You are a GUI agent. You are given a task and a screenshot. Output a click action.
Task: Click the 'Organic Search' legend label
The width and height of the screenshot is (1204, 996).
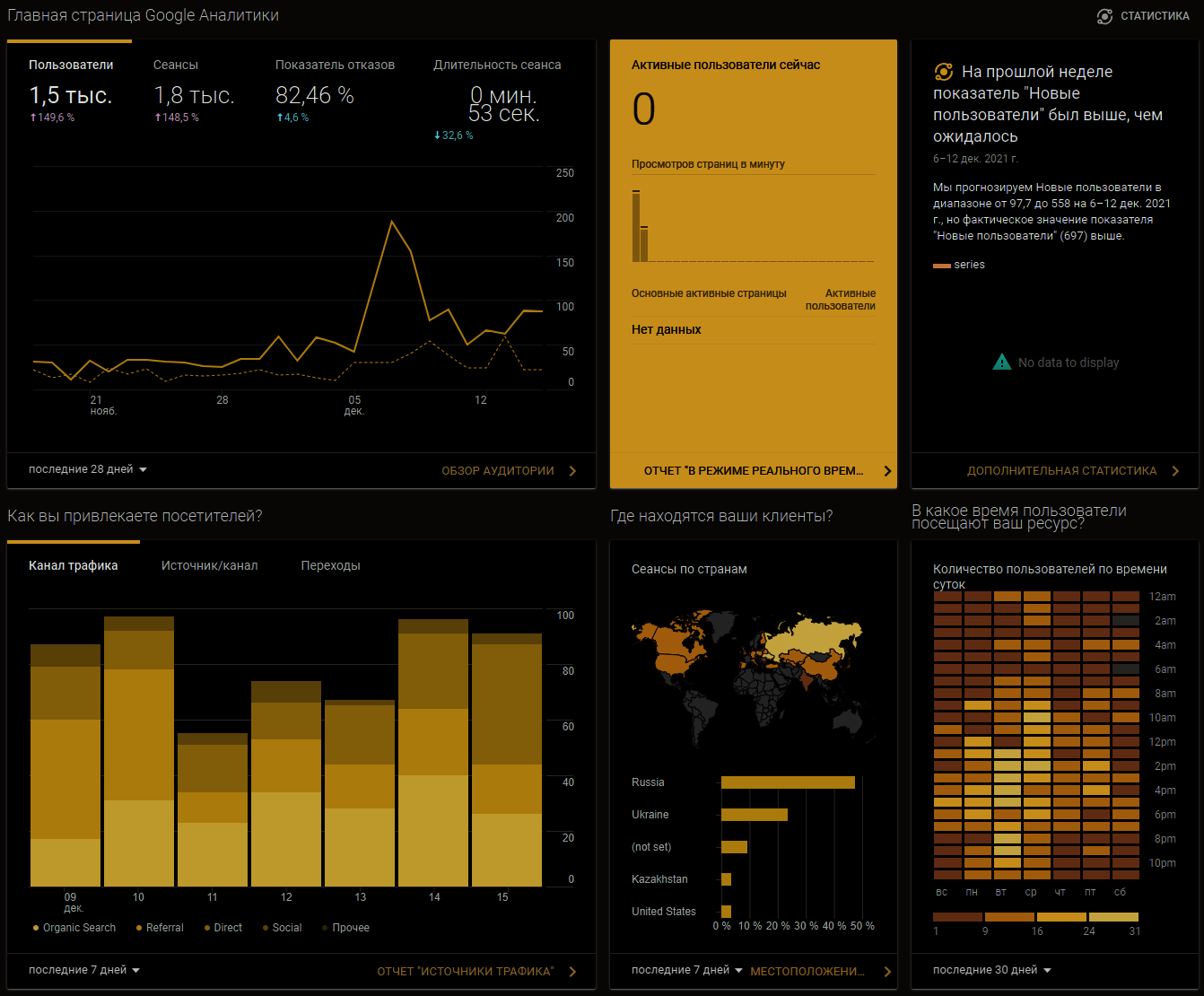coord(79,928)
